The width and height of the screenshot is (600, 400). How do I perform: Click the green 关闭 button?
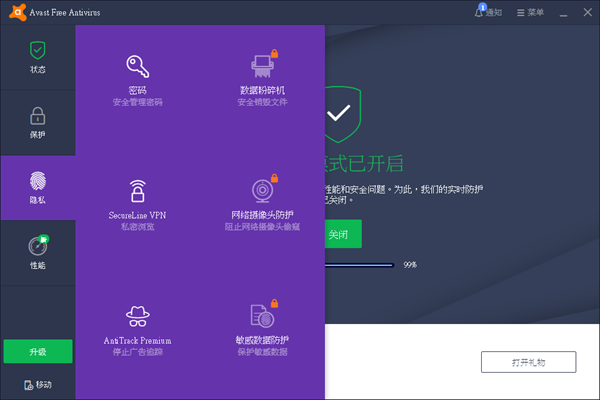(x=343, y=234)
